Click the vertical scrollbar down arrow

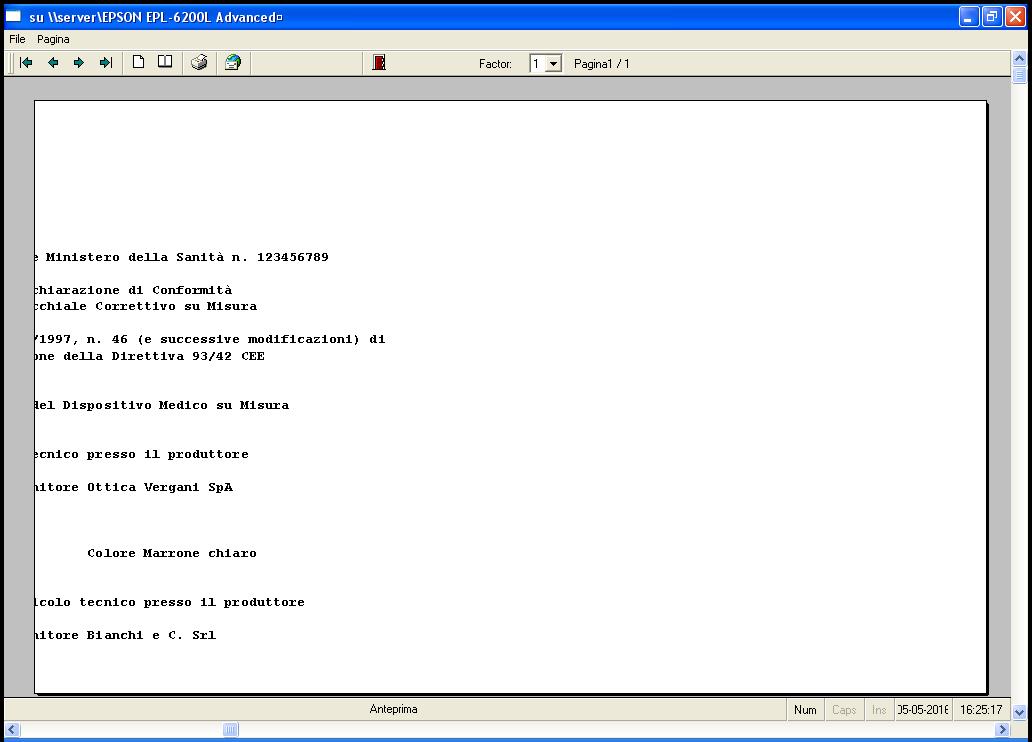(1019, 712)
